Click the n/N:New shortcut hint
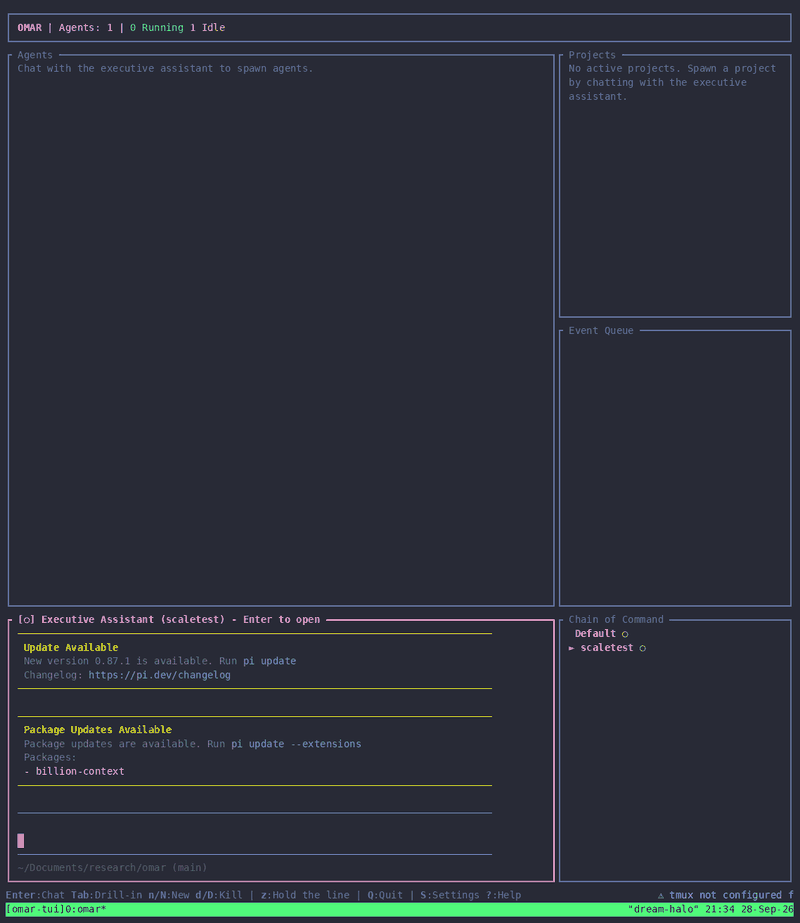 point(169,895)
